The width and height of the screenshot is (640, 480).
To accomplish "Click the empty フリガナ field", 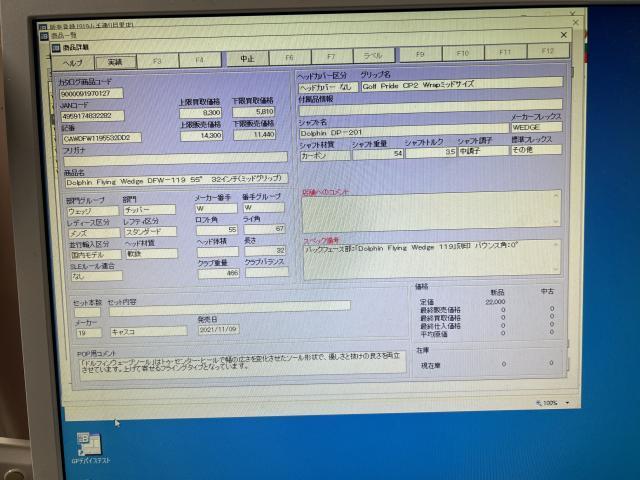I will pyautogui.click(x=176, y=158).
